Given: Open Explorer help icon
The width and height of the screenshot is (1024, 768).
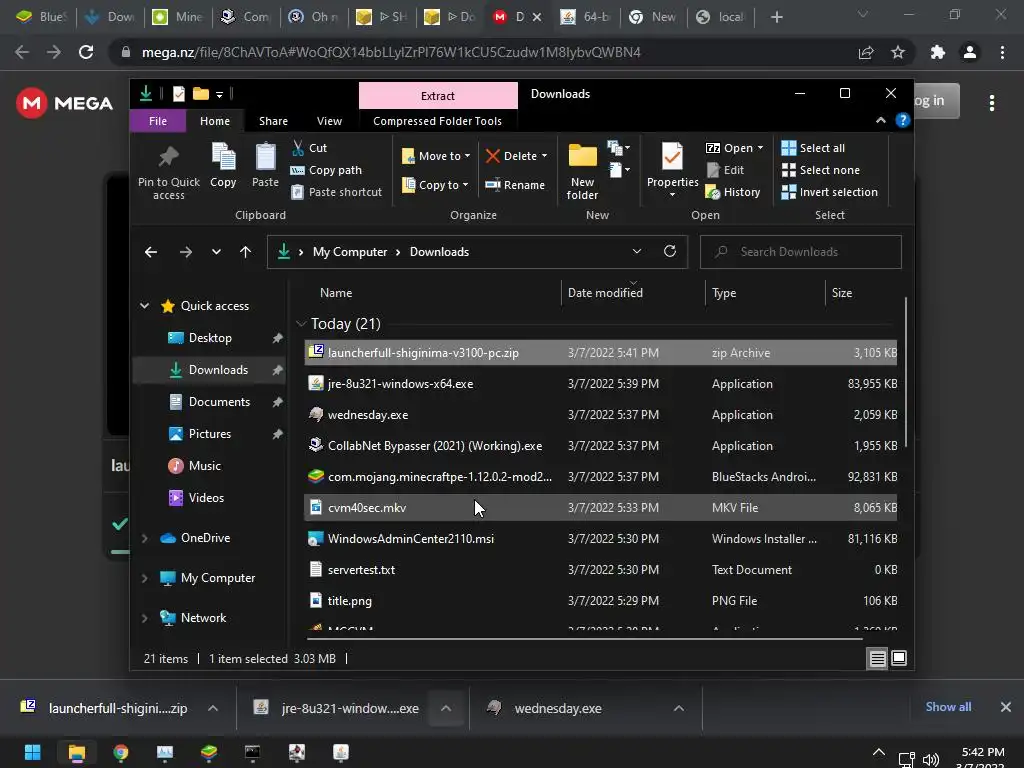Looking at the screenshot, I should coord(903,120).
